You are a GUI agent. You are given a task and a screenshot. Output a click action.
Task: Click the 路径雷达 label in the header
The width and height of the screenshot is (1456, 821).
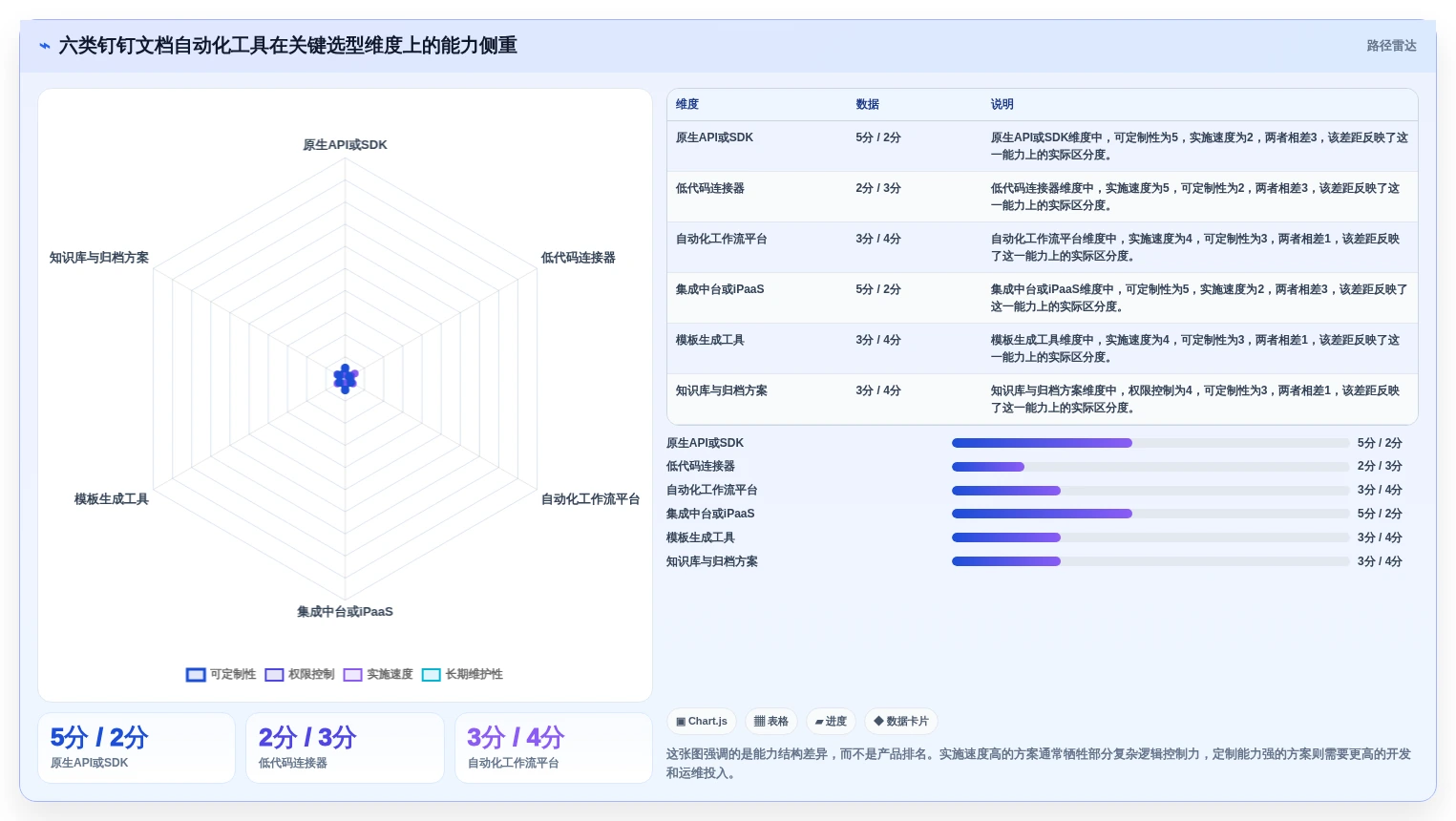1391,46
